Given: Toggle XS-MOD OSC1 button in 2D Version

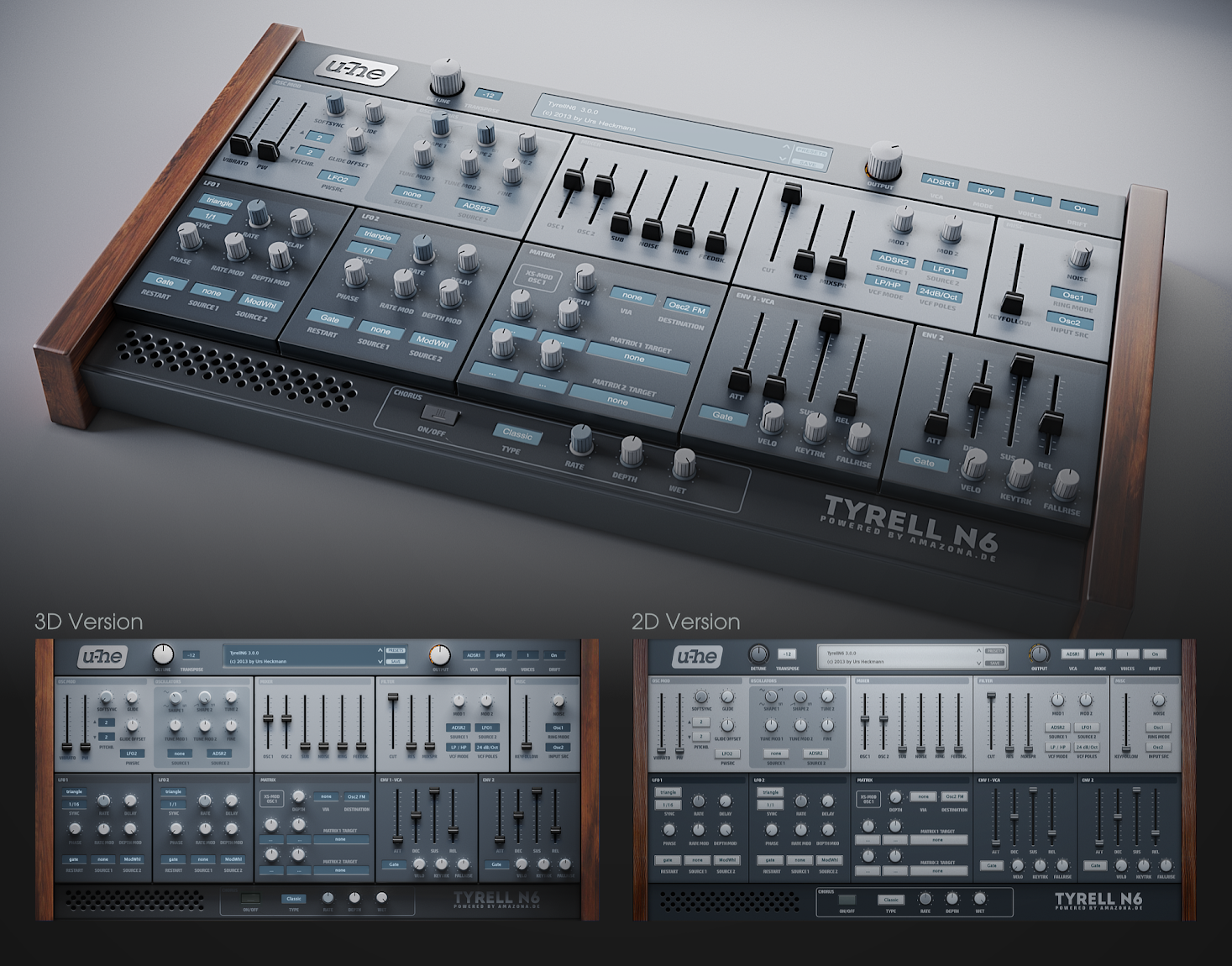Looking at the screenshot, I should click(868, 800).
